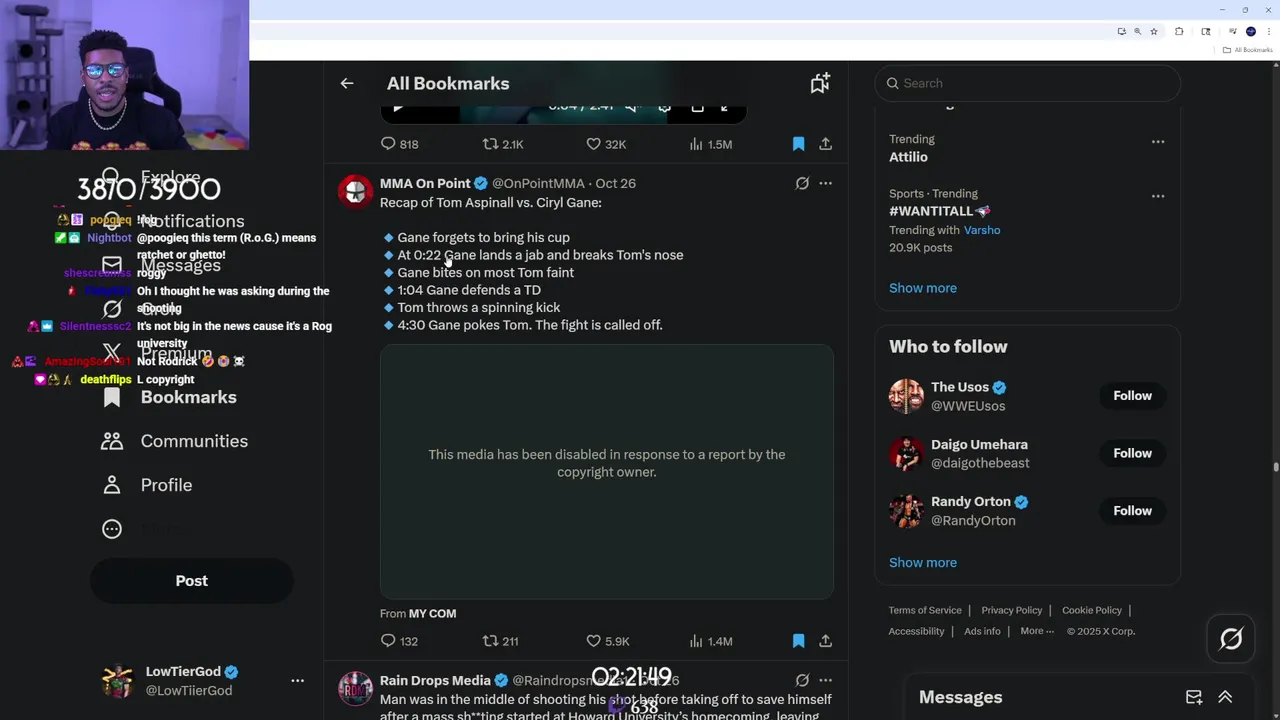The height and width of the screenshot is (720, 1280).
Task: Open the Chrome profile avatar
Action: click(x=1250, y=31)
